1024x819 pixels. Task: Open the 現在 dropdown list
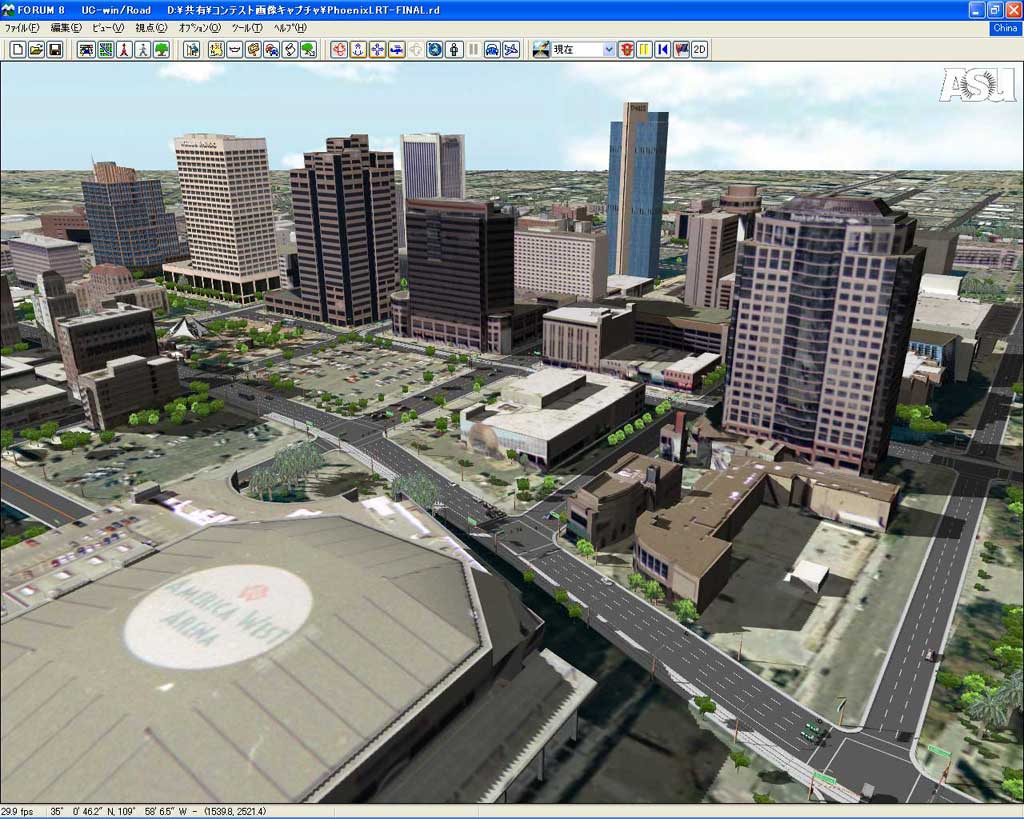[609, 50]
